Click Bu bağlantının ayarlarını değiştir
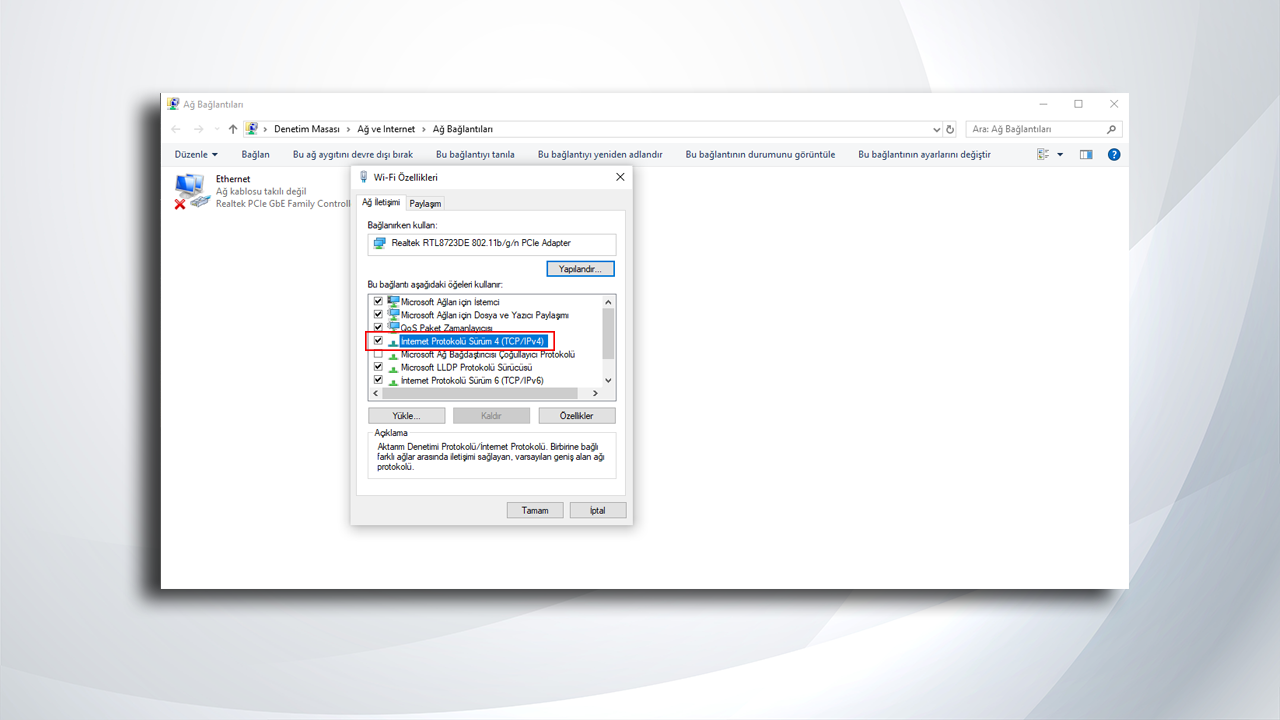The image size is (1280, 720). pos(924,155)
